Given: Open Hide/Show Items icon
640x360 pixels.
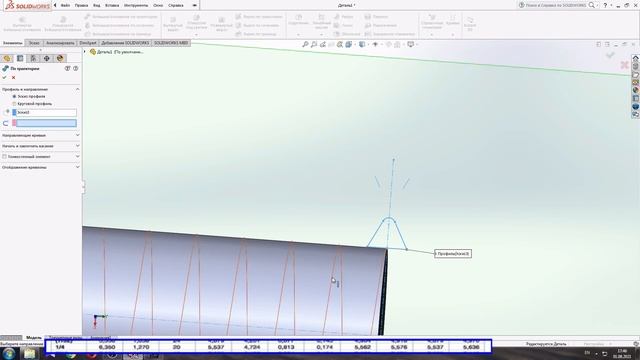Looking at the screenshot, I should click(x=375, y=44).
